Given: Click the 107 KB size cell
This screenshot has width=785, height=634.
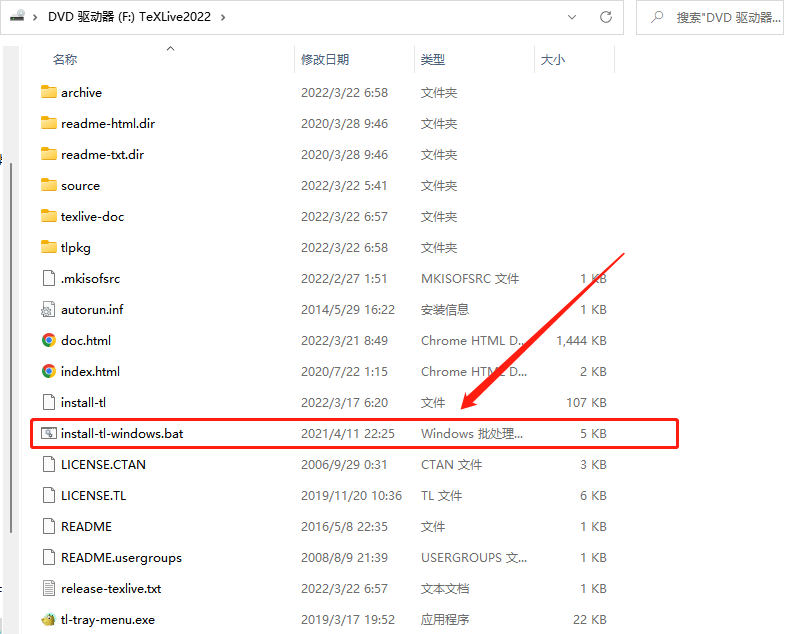Looking at the screenshot, I should click(586, 403).
